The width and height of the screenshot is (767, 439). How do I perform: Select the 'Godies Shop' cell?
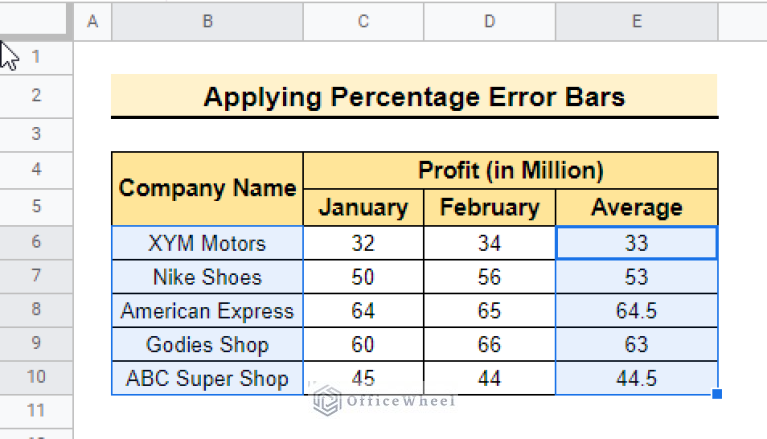click(x=207, y=344)
